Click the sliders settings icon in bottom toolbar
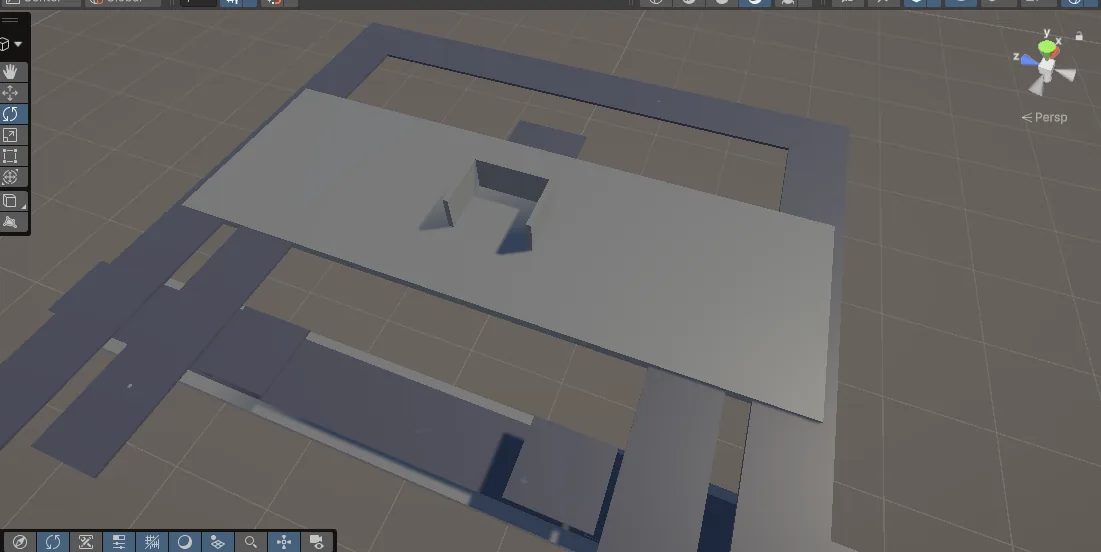The height and width of the screenshot is (552, 1101). (119, 542)
